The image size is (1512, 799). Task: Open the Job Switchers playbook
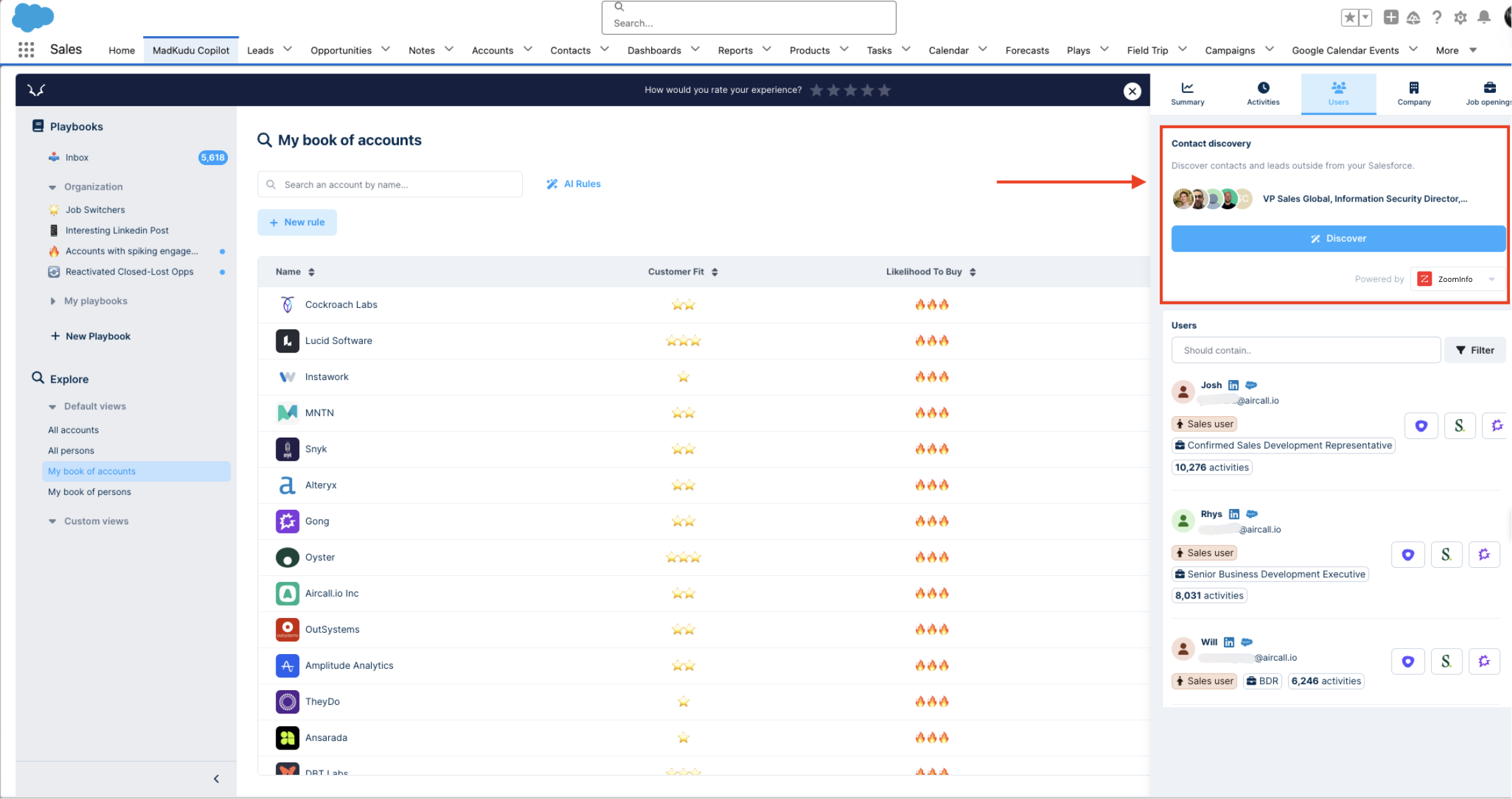(95, 210)
